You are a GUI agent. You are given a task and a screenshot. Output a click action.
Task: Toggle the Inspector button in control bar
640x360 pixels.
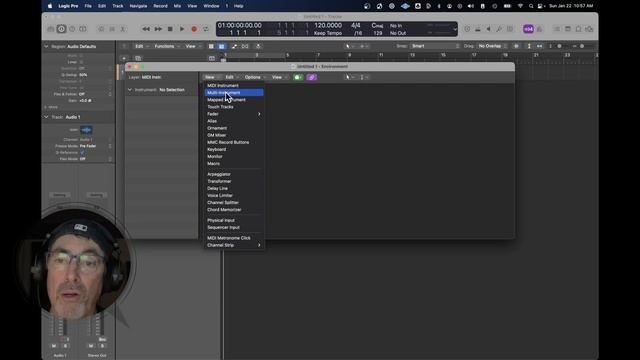click(x=61, y=29)
